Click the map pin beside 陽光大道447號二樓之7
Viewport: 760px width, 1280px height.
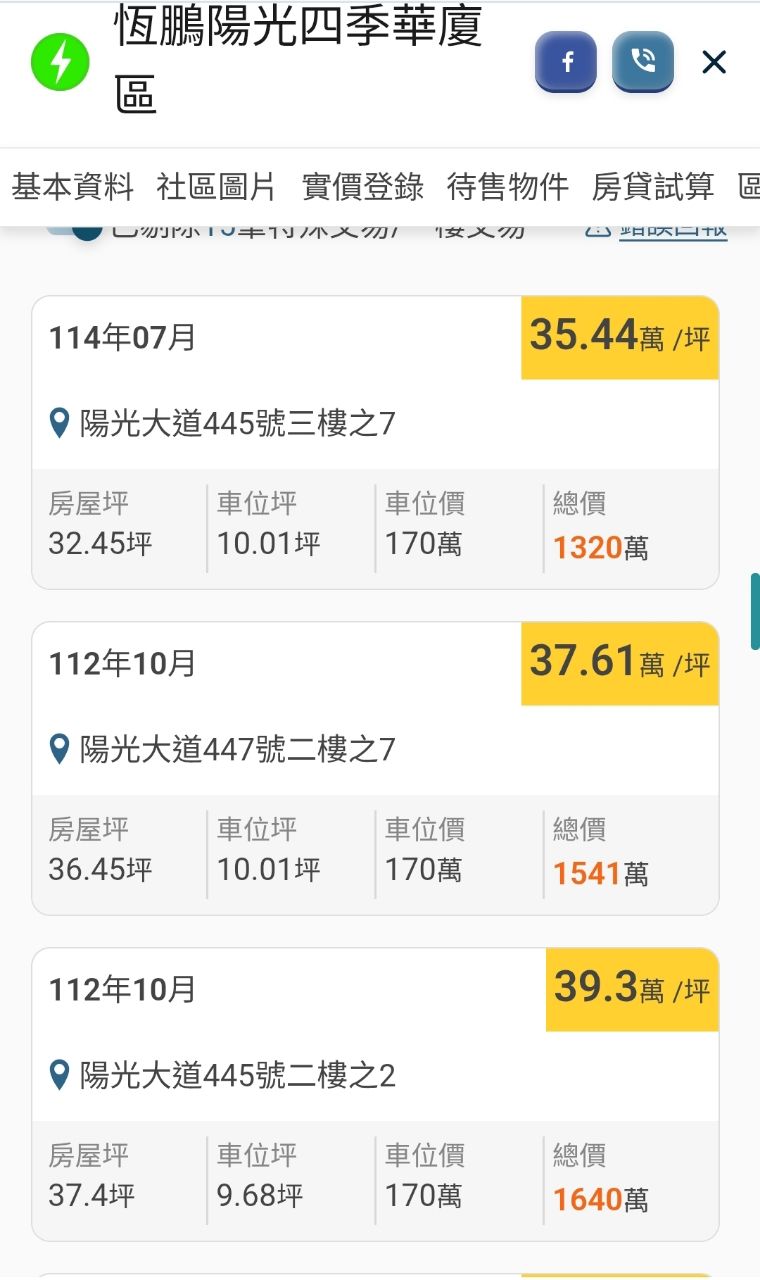tap(60, 749)
